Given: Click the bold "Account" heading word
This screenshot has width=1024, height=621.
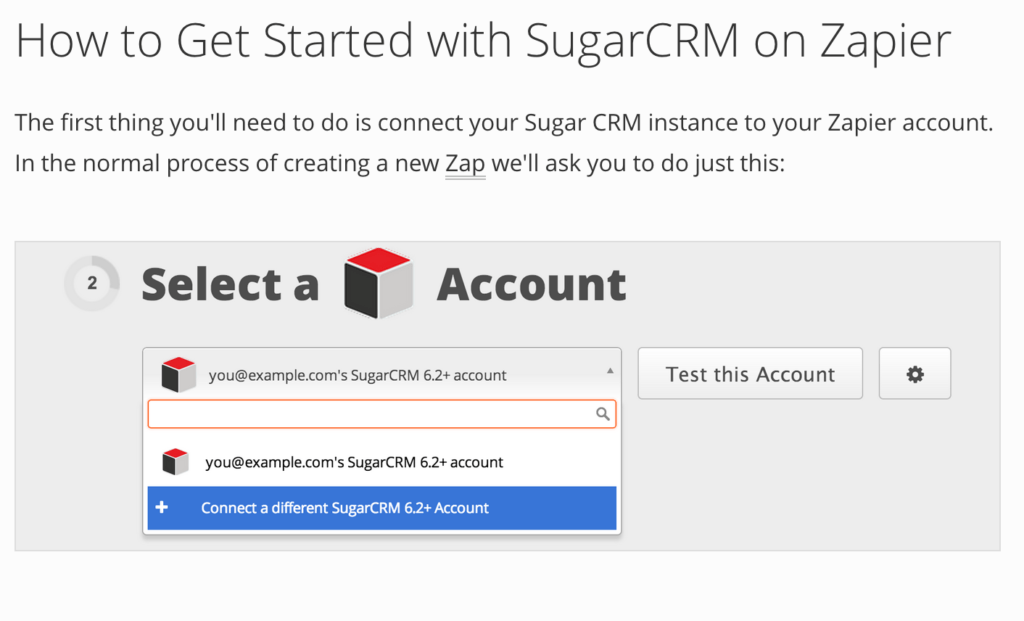Looking at the screenshot, I should (531, 285).
